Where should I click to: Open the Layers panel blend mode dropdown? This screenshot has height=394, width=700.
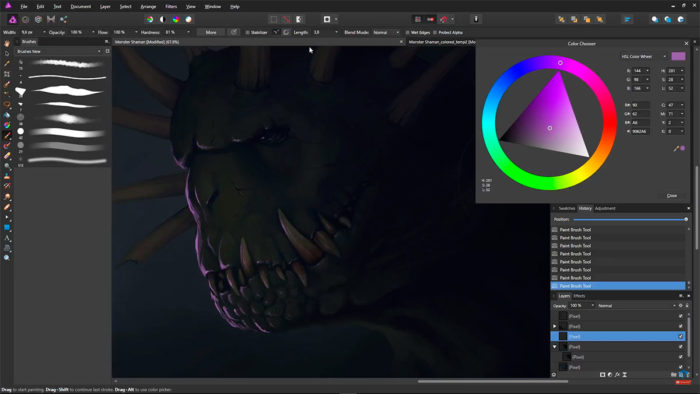[x=637, y=306]
